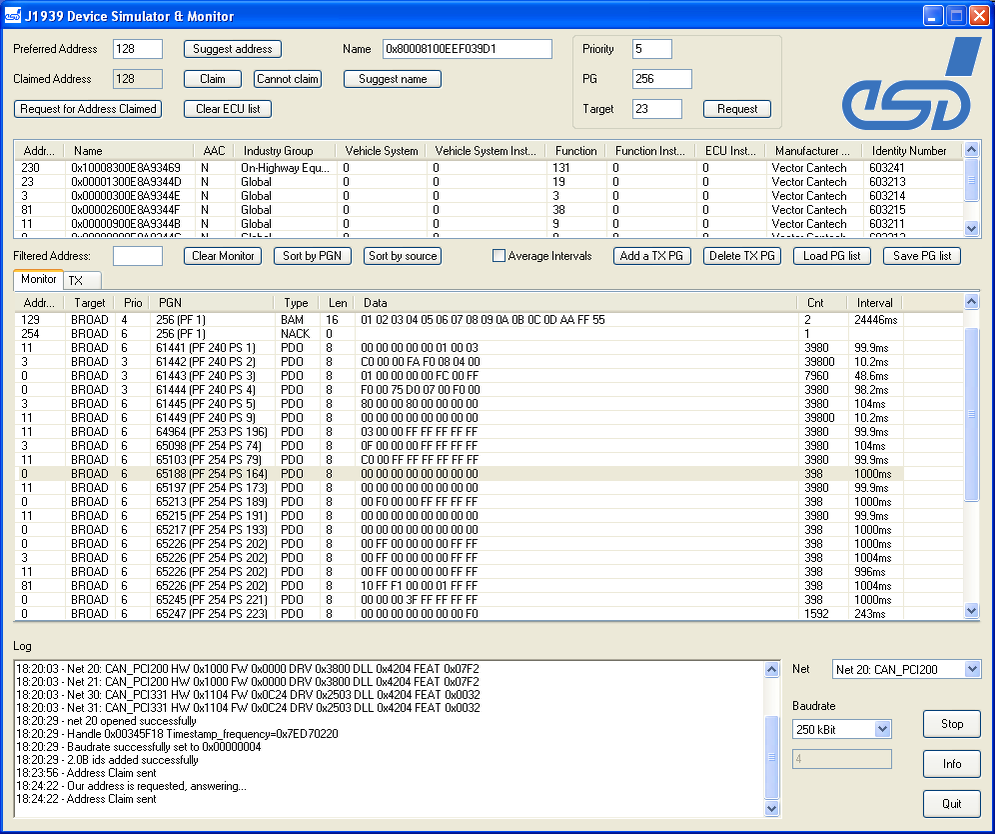Viewport: 995px width, 834px height.
Task: Click the Cannot claim button
Action: pyautogui.click(x=287, y=79)
